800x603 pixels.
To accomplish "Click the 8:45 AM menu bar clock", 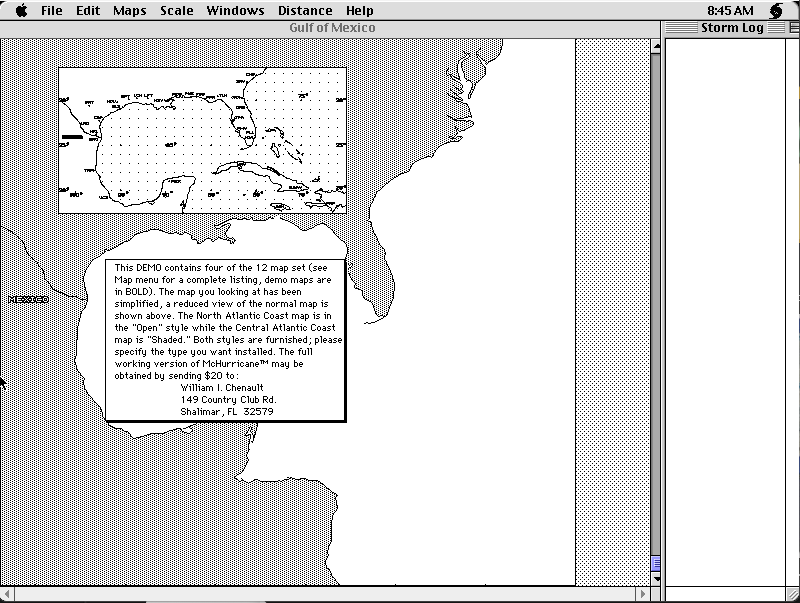I will [x=729, y=11].
